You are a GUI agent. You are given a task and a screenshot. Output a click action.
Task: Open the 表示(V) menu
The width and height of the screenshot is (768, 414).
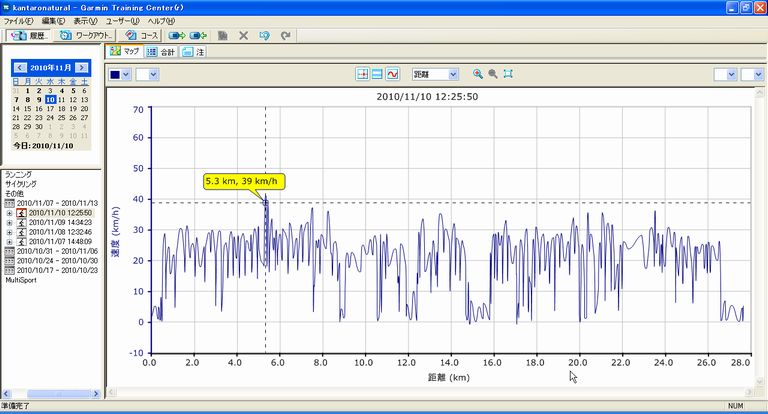pyautogui.click(x=85, y=21)
